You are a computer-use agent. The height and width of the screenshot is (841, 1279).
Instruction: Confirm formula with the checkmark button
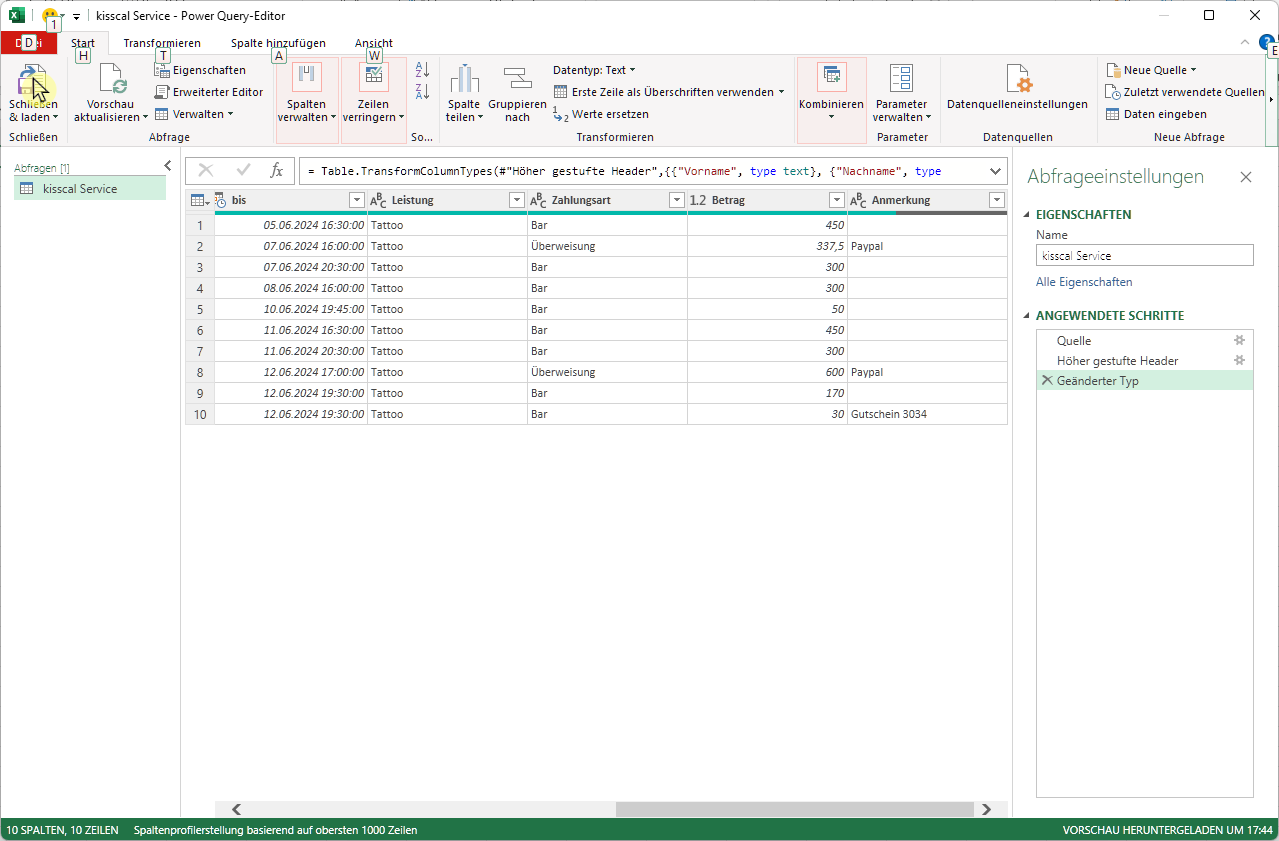pyautogui.click(x=243, y=170)
